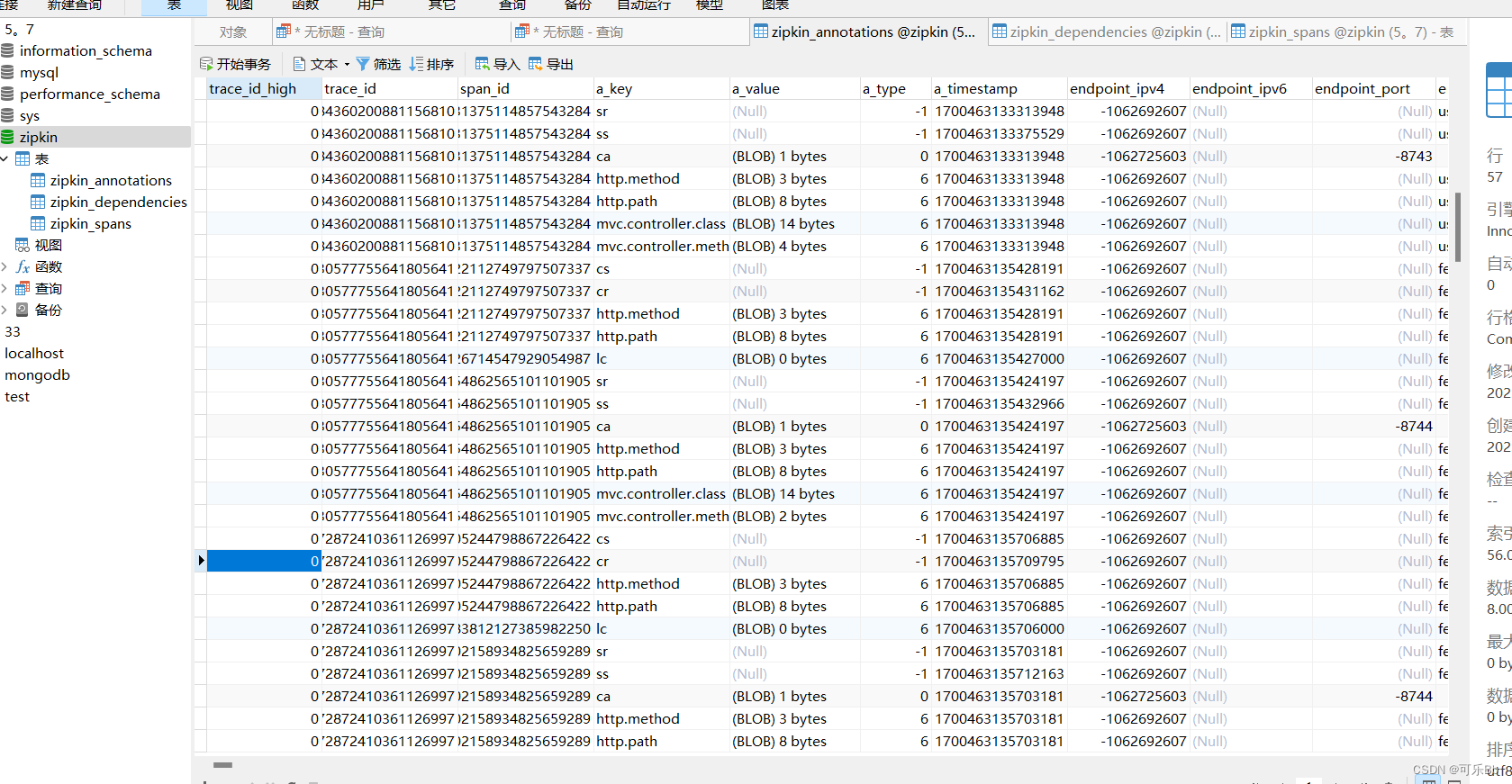Click the a_timestamp cell 1700463133375529
Screen dimensions: 1512x784
(999, 133)
